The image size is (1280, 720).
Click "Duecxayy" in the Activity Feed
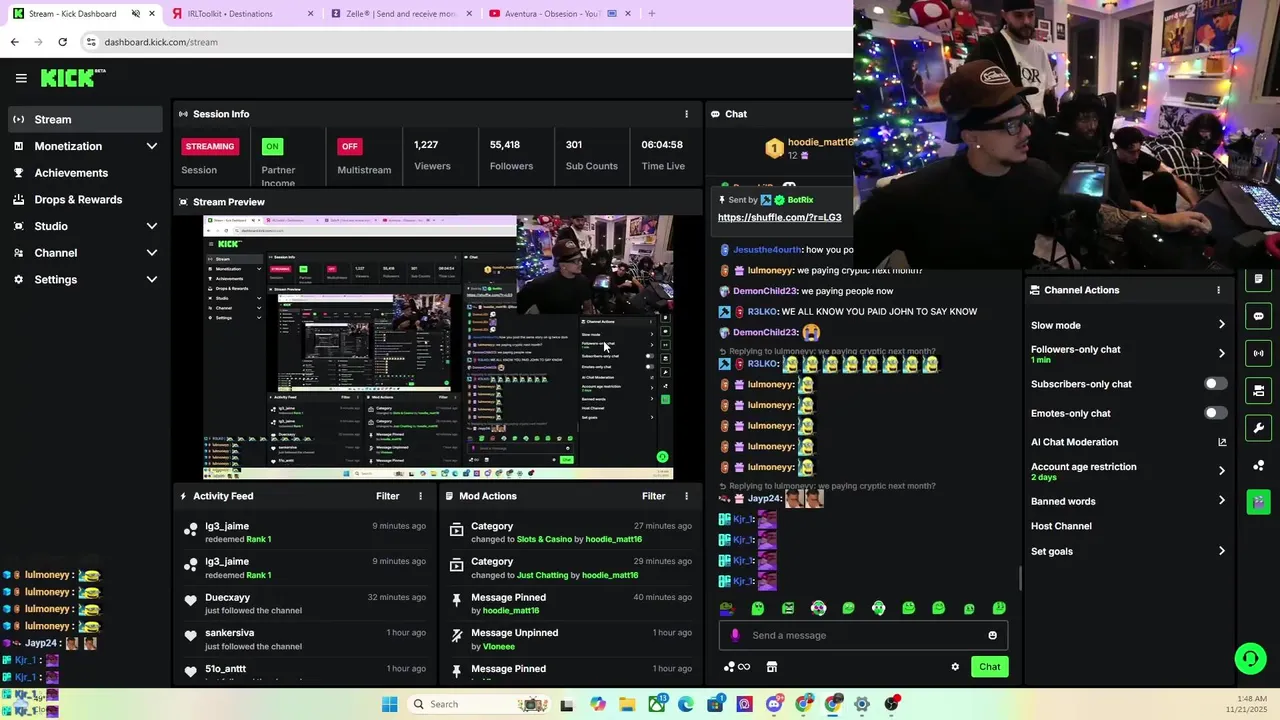pyautogui.click(x=228, y=597)
